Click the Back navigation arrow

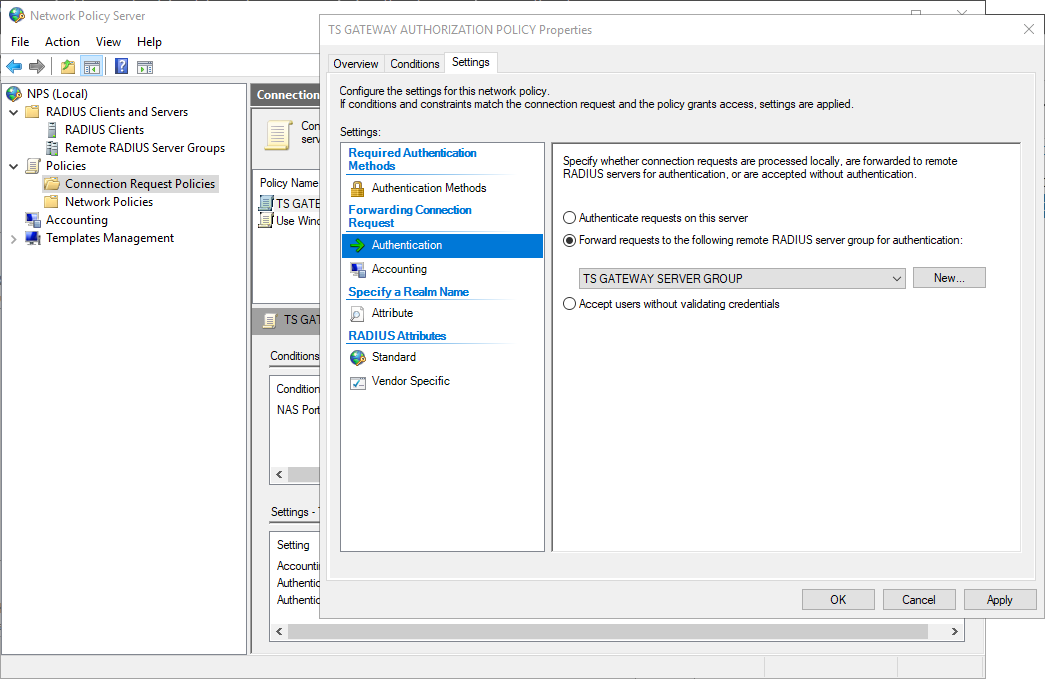pyautogui.click(x=12, y=66)
